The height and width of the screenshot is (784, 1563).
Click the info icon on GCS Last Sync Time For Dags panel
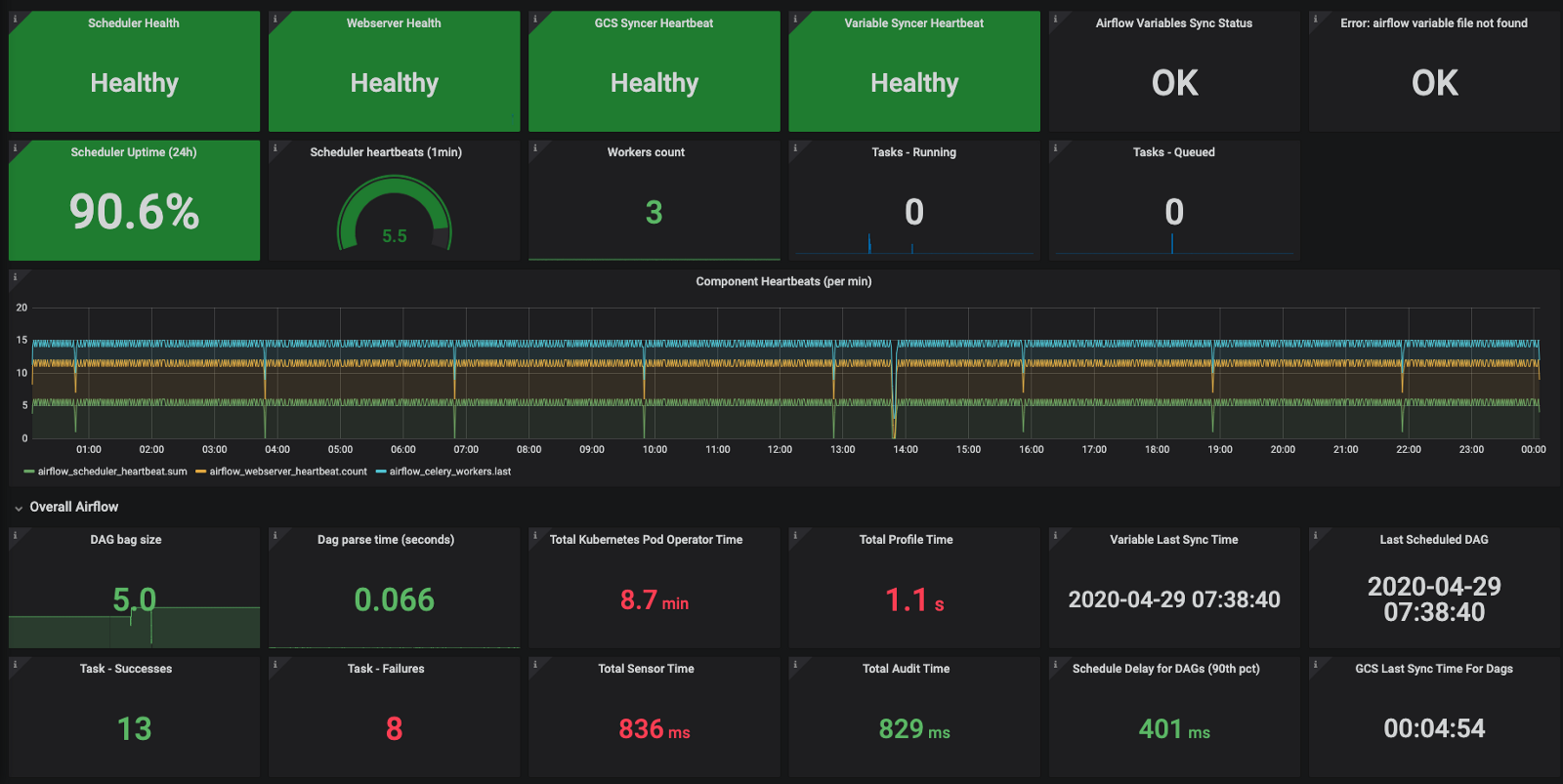[1315, 664]
